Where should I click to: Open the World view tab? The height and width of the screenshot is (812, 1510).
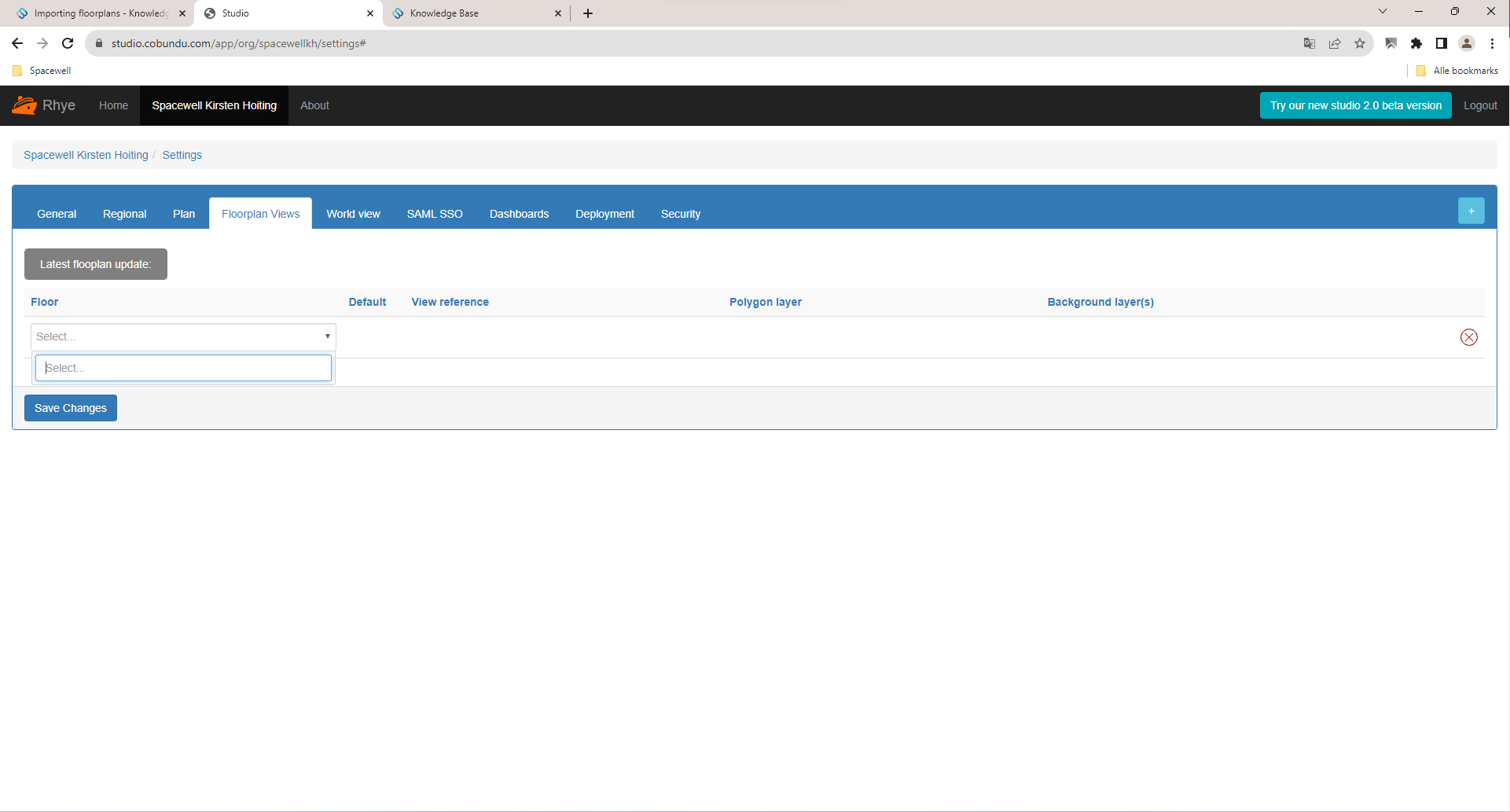(354, 214)
